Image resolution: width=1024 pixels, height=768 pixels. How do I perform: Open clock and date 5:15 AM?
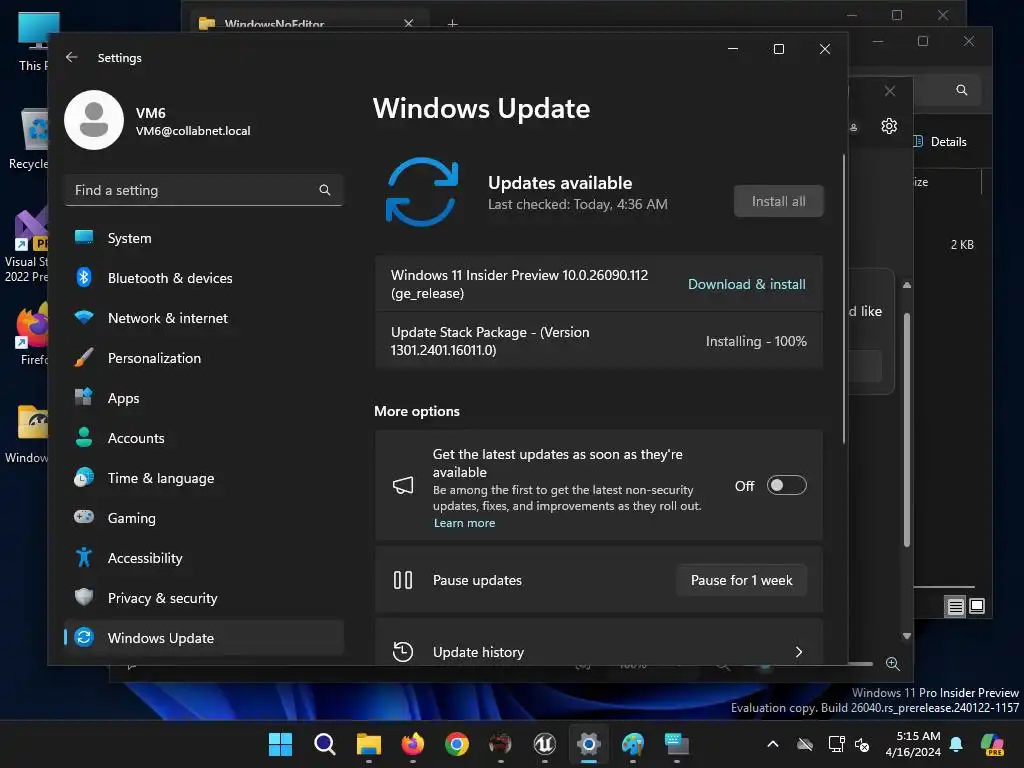pyautogui.click(x=913, y=744)
